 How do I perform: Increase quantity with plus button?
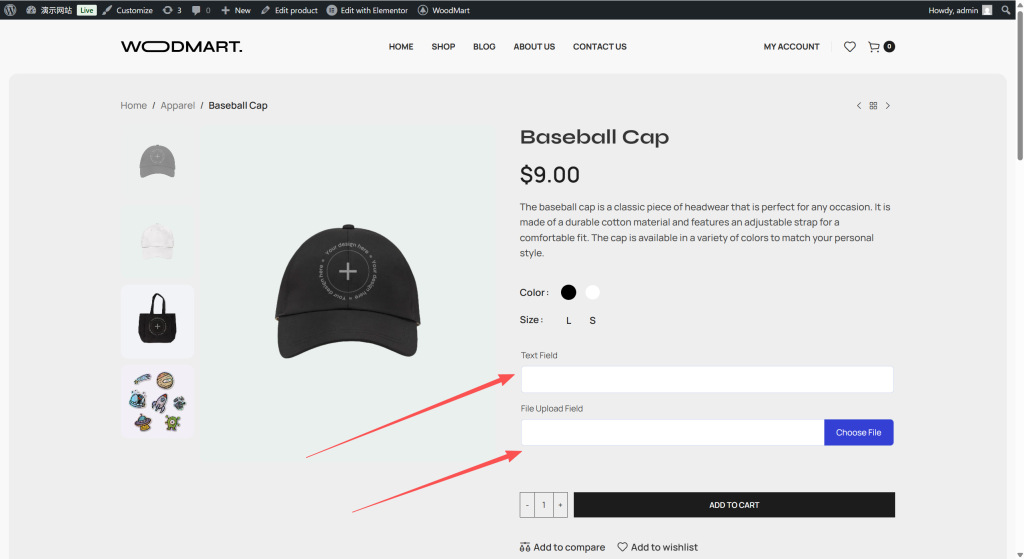tap(560, 505)
